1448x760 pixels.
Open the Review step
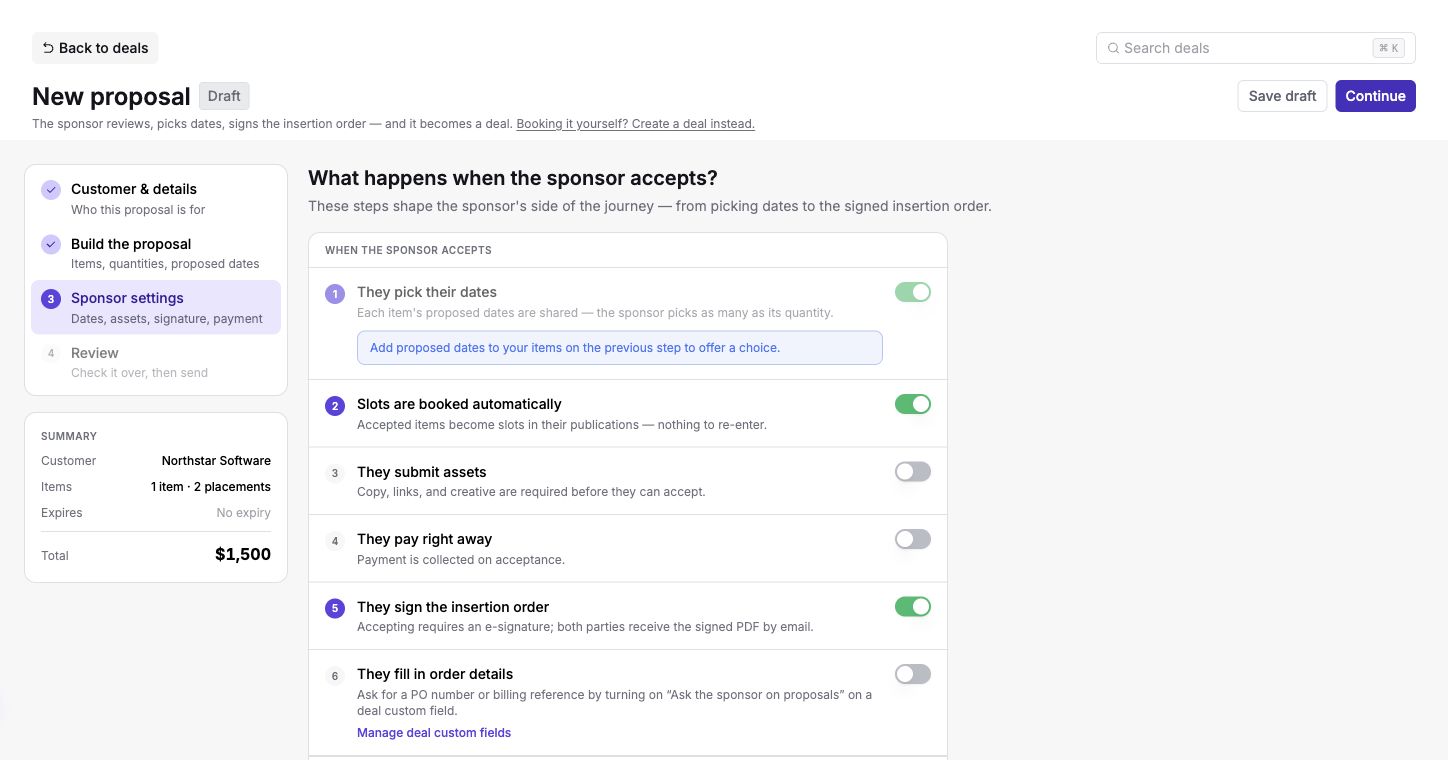[x=156, y=362]
